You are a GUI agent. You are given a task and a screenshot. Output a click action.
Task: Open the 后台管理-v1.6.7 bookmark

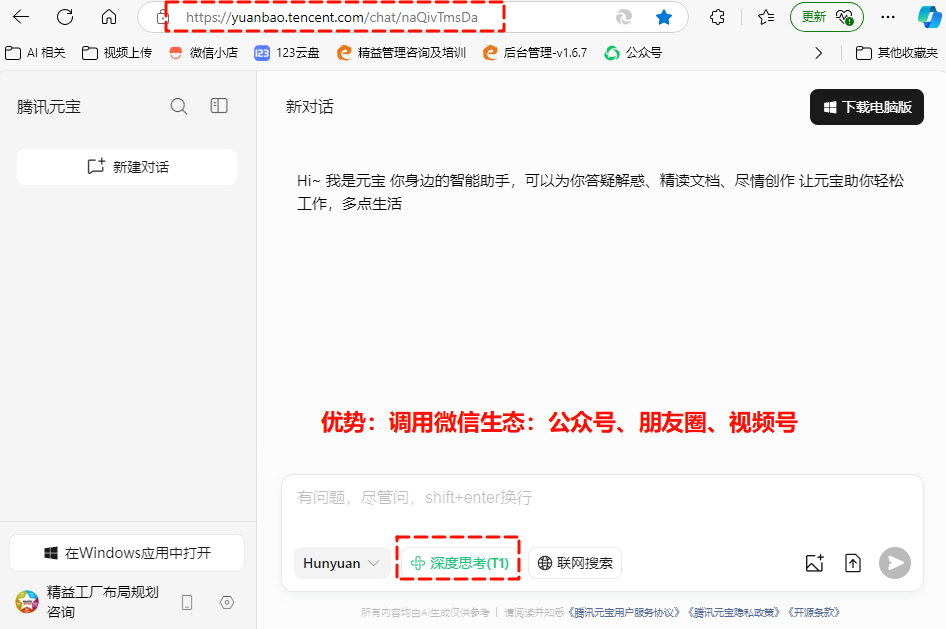click(535, 53)
